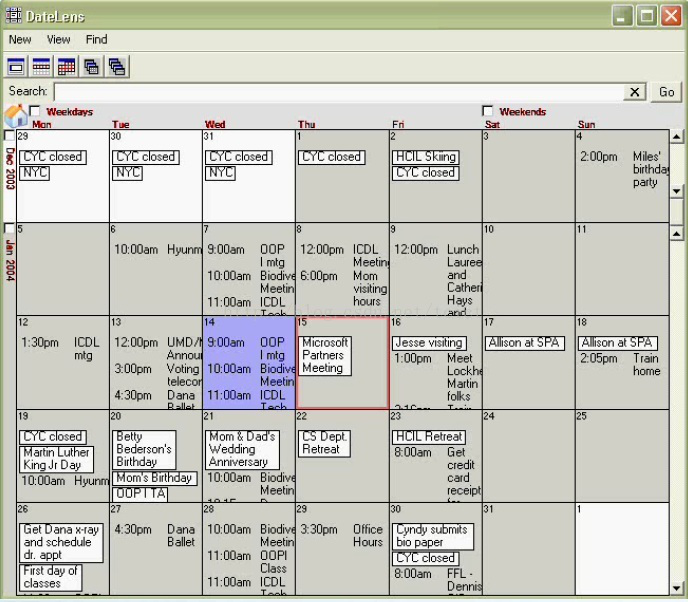688x602 pixels.
Task: Open the New menu
Action: pyautogui.click(x=20, y=40)
